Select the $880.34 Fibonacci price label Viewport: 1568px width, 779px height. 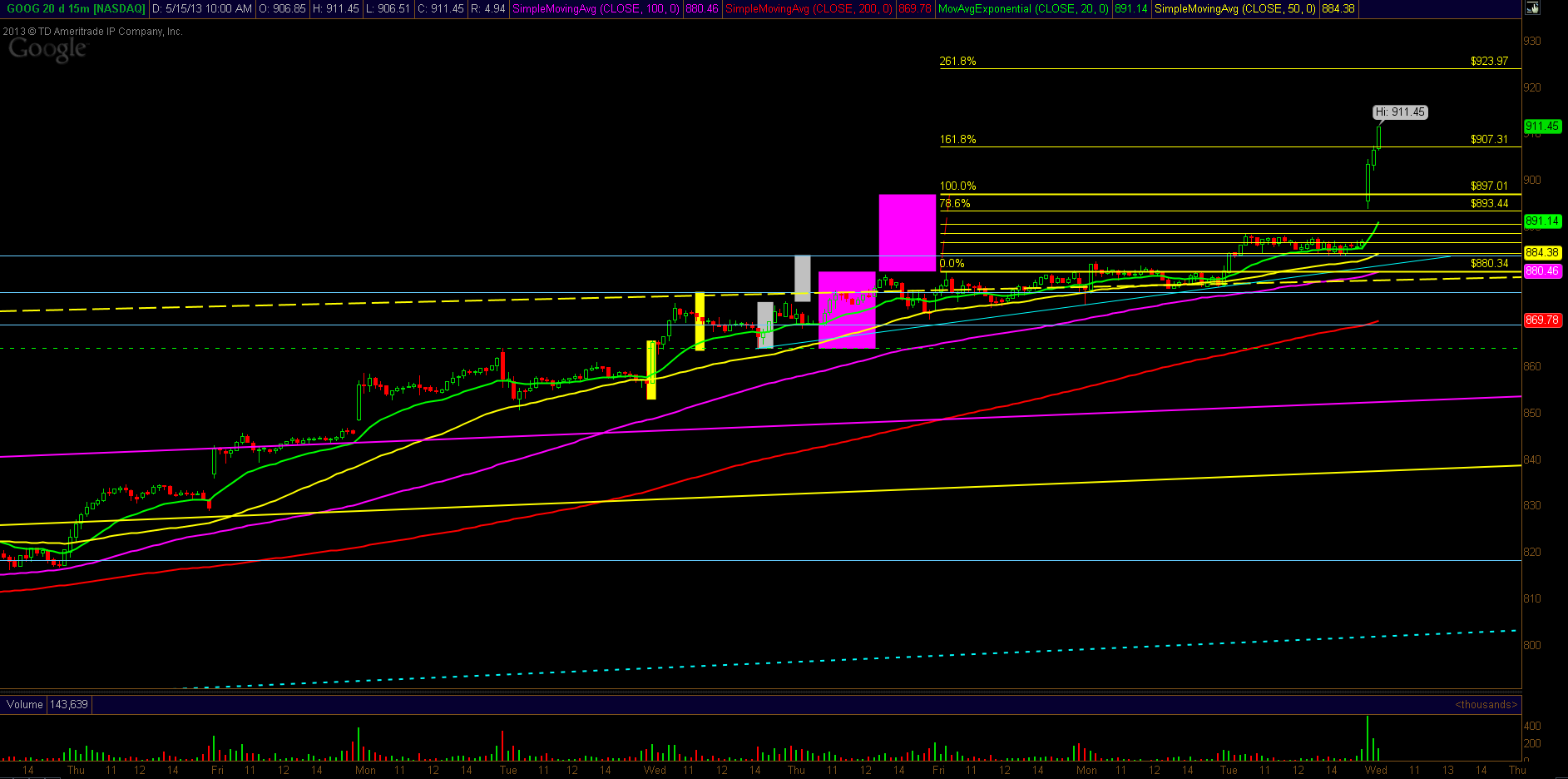(1489, 264)
